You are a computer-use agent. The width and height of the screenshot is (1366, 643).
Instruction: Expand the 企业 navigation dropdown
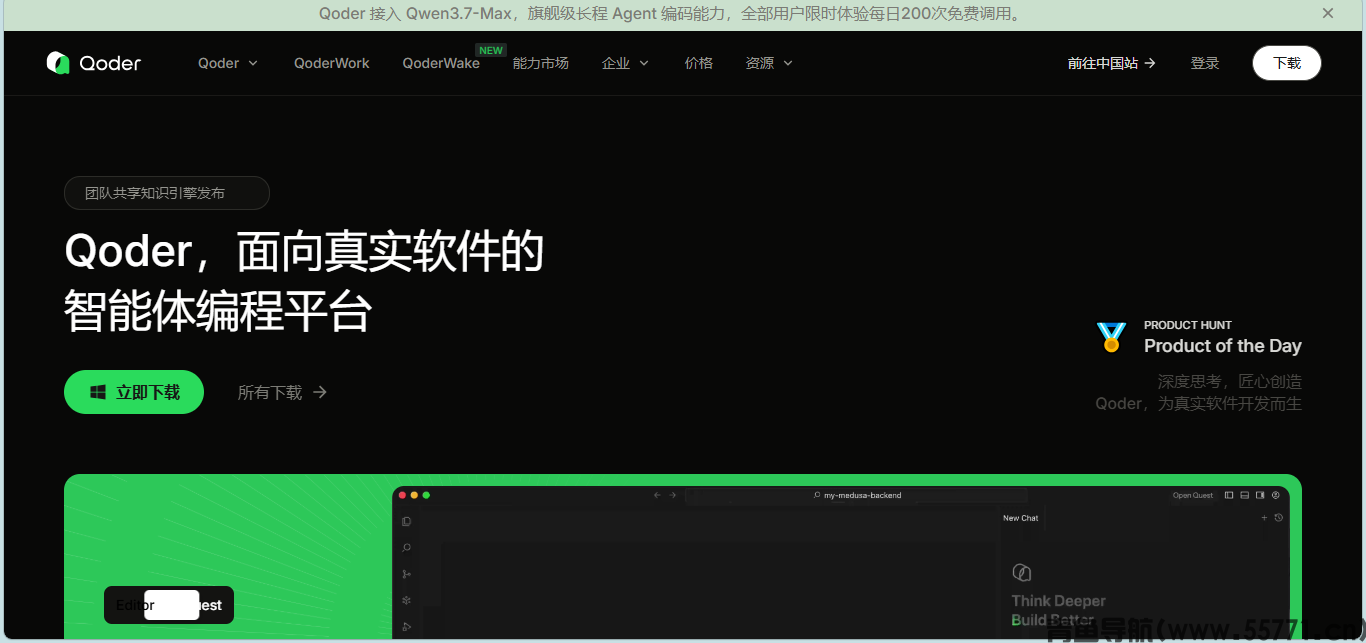(x=625, y=63)
